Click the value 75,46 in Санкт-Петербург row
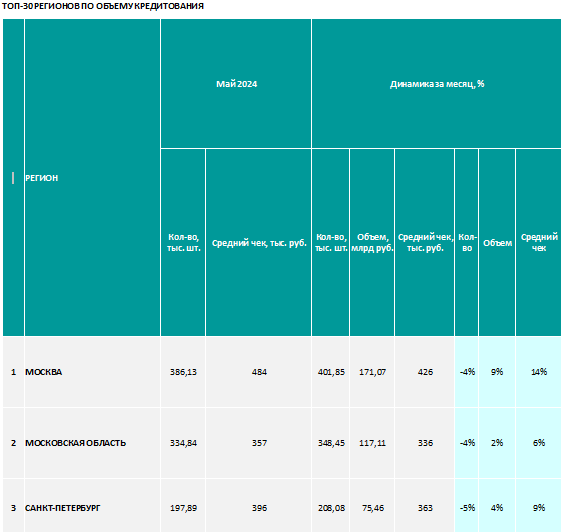The image size is (561, 532). point(373,508)
